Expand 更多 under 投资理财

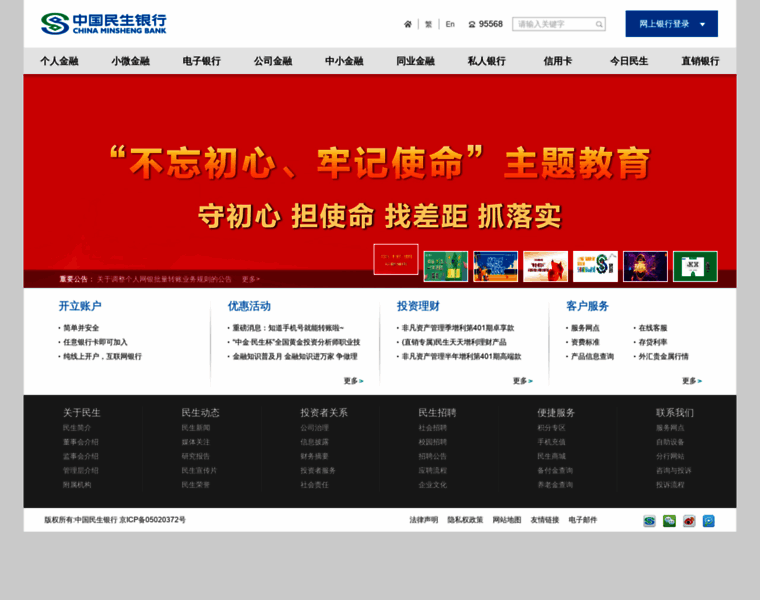coord(523,381)
